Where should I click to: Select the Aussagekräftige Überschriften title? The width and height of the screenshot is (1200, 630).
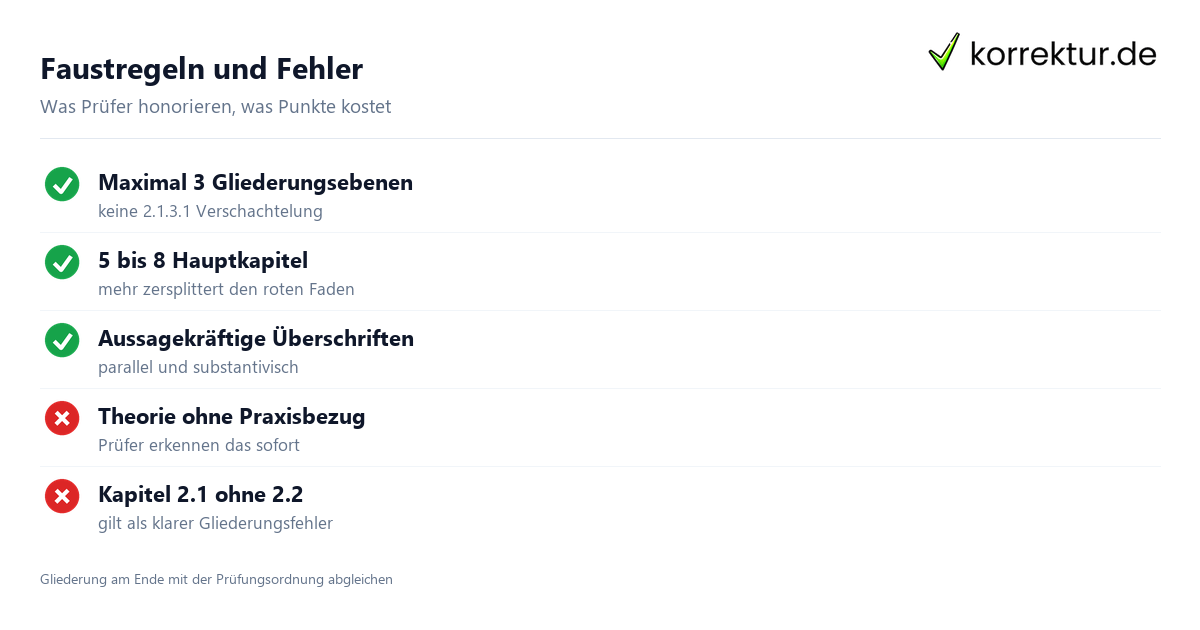(x=256, y=338)
